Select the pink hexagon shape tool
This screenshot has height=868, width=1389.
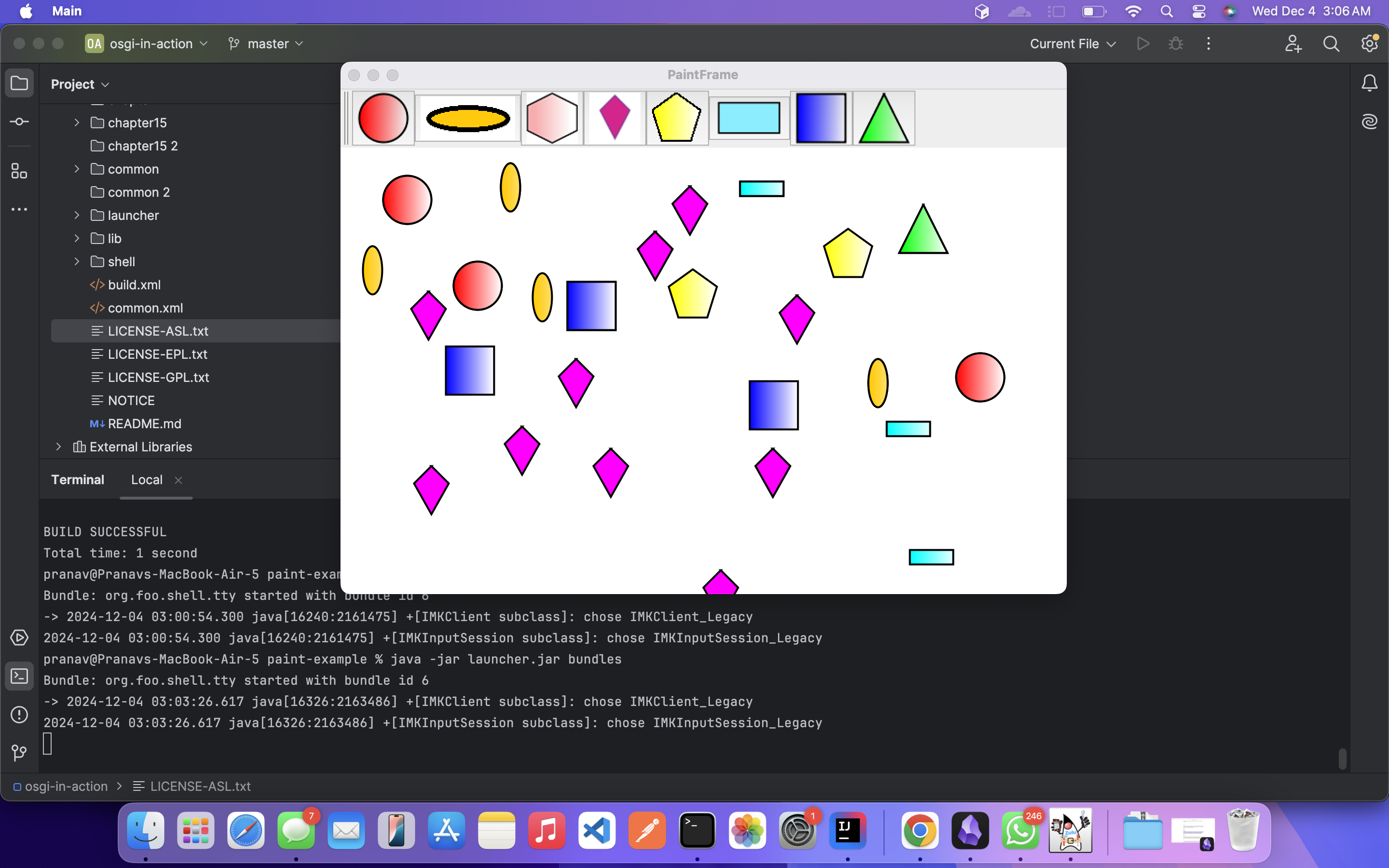552,118
